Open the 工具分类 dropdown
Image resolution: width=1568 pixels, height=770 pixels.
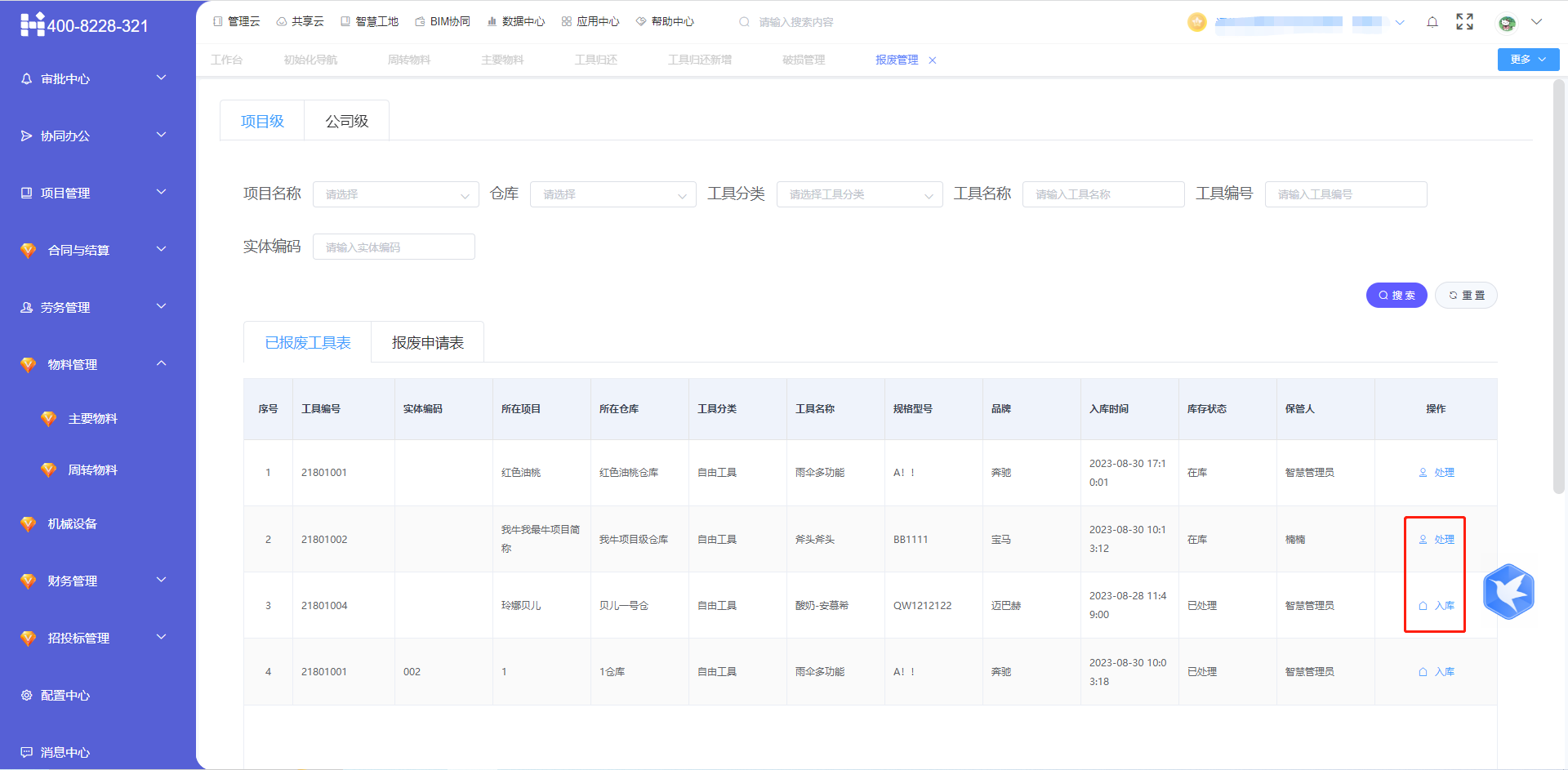(860, 194)
